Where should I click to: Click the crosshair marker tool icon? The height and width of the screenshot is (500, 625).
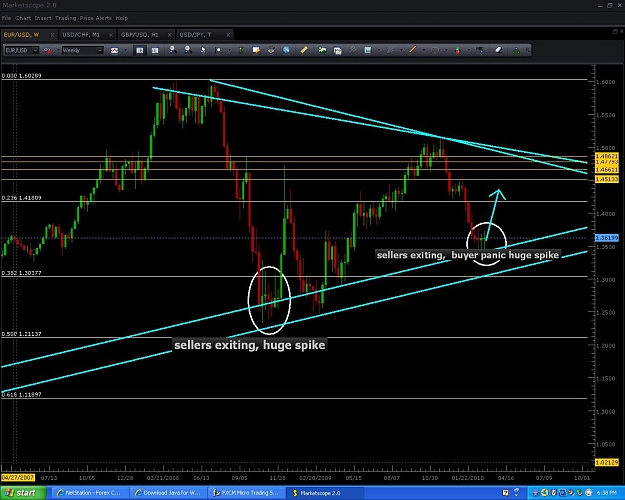click(218, 50)
